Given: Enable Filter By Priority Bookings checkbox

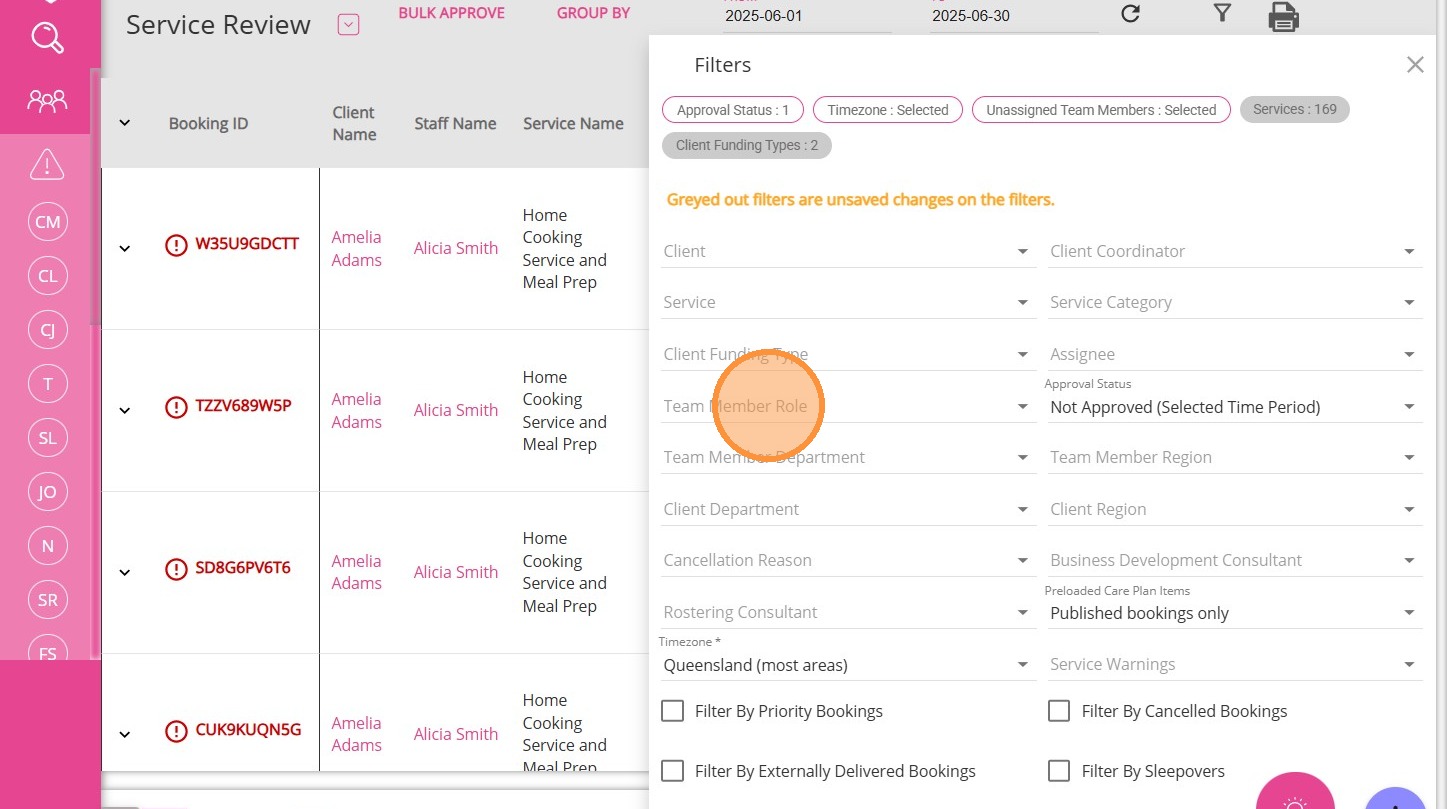Looking at the screenshot, I should coord(673,711).
